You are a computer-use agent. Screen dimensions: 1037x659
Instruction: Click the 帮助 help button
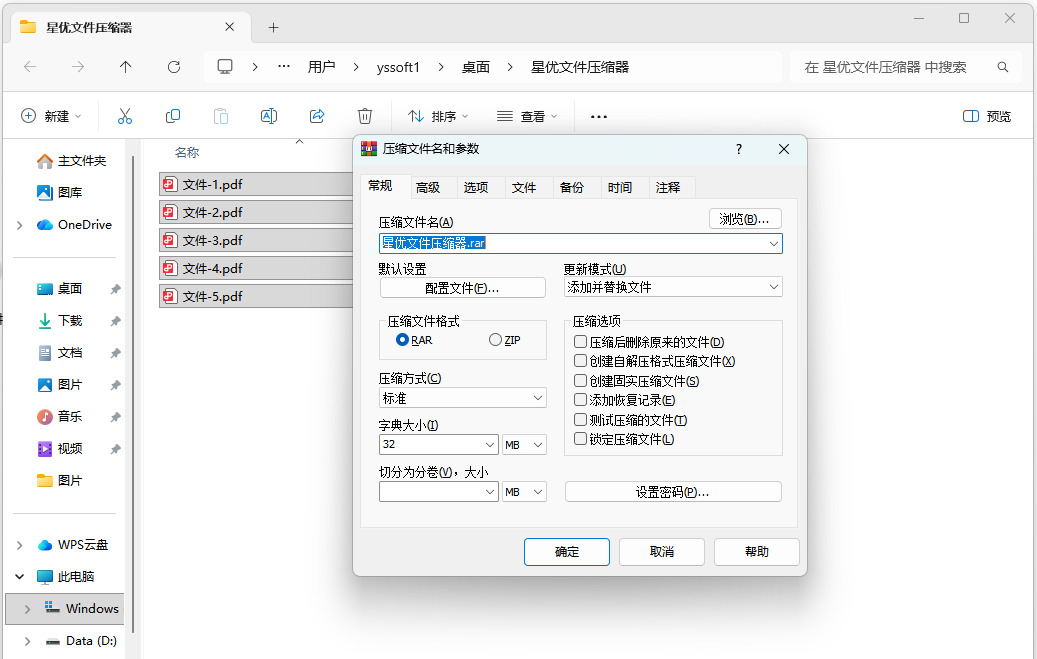(x=757, y=552)
